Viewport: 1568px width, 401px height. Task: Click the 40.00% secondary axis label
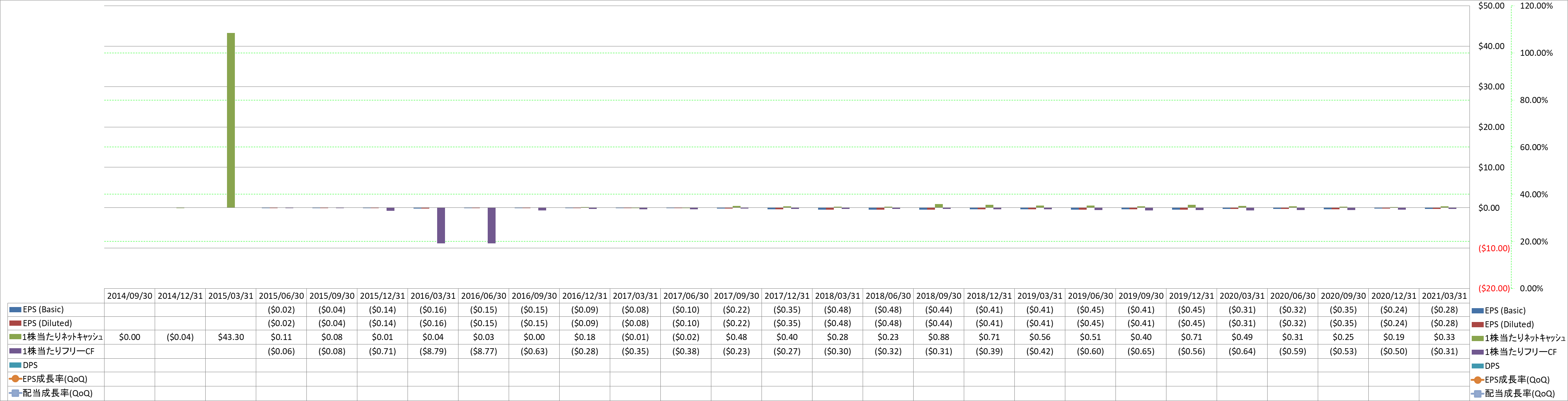point(1534,195)
